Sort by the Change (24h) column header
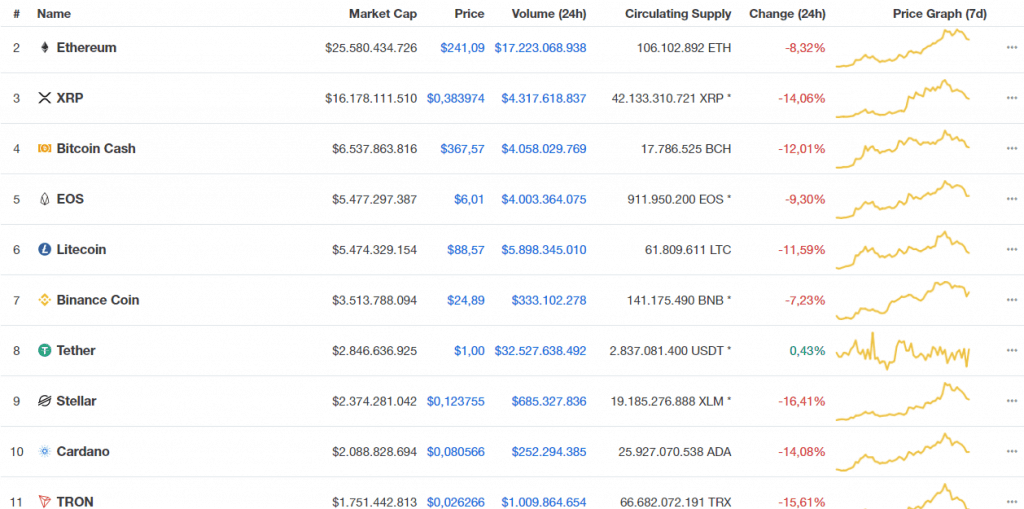This screenshot has width=1024, height=509. tap(787, 14)
